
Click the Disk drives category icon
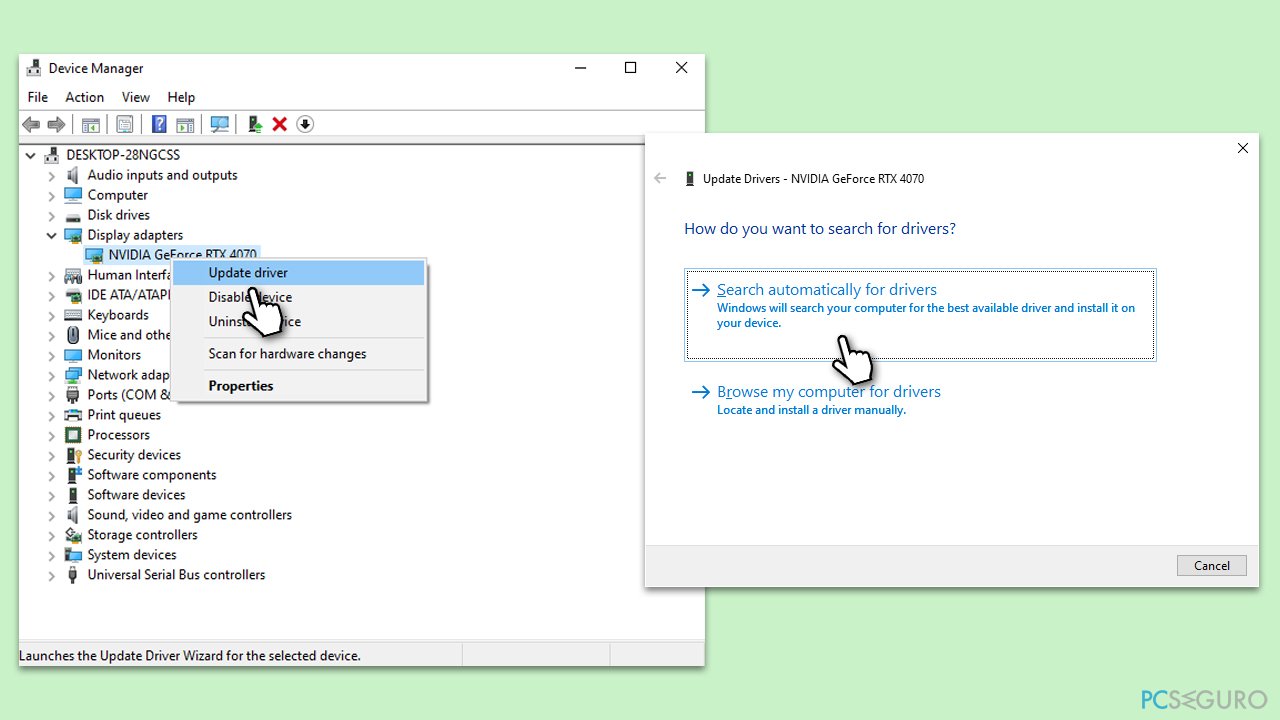point(73,215)
